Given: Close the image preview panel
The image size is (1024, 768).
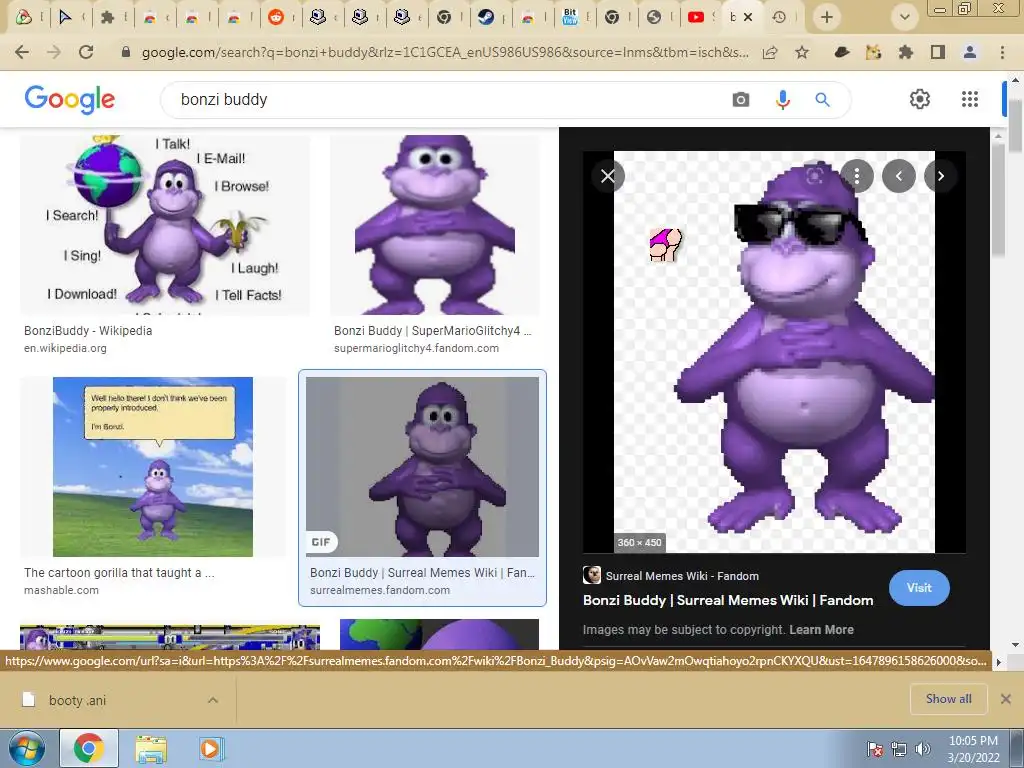Looking at the screenshot, I should click(x=608, y=176).
